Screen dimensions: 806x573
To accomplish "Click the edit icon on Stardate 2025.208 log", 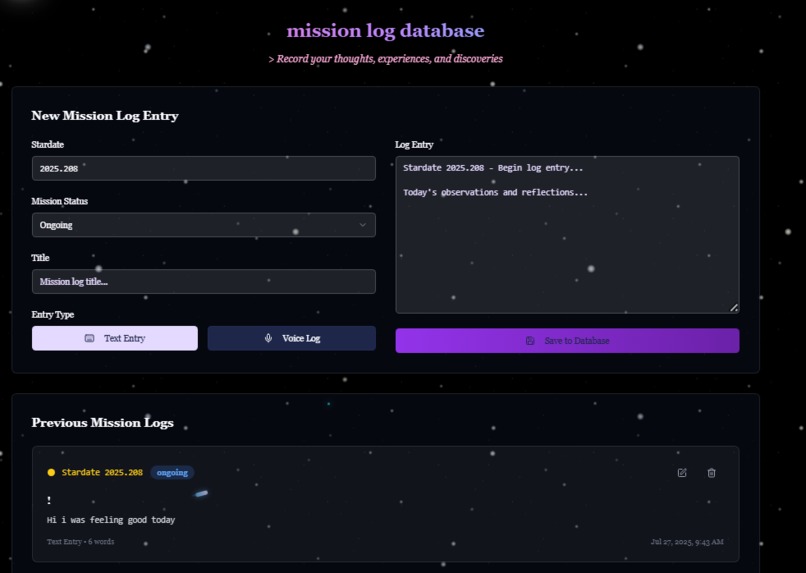I will tap(682, 473).
